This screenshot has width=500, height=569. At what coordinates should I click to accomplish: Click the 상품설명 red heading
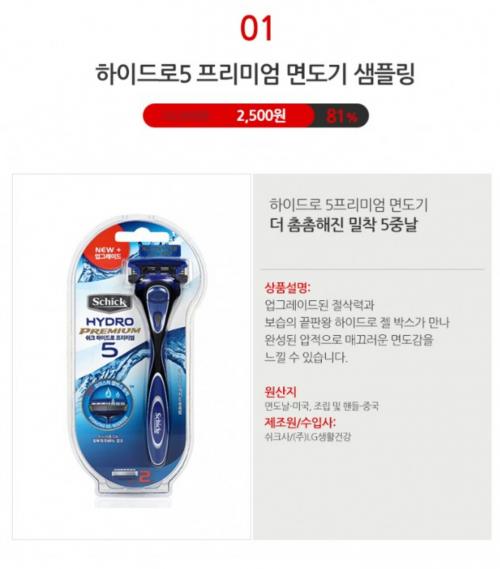coord(287,288)
